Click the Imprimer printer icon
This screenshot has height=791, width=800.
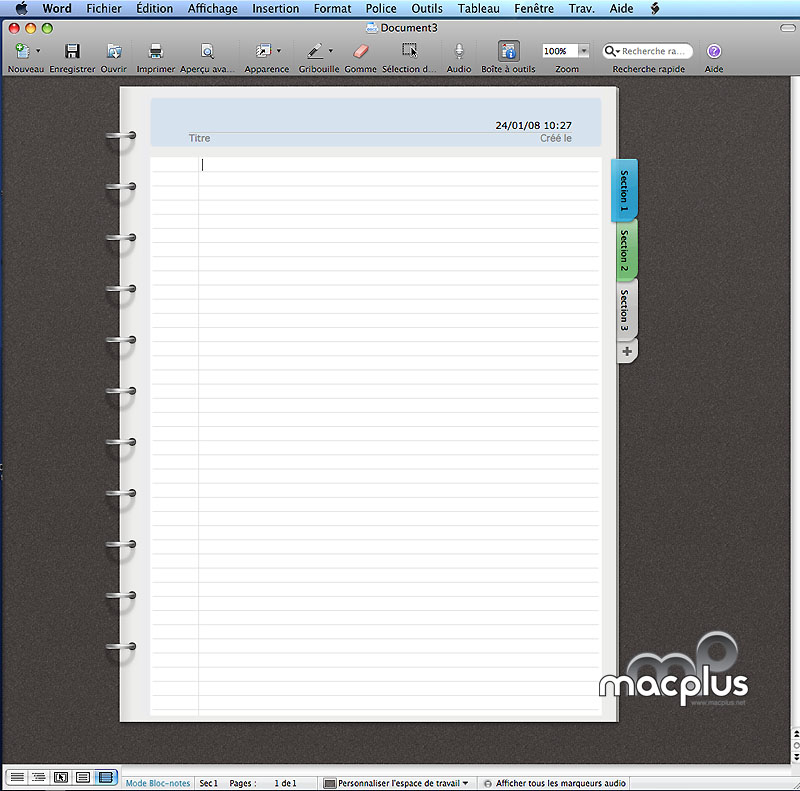pyautogui.click(x=156, y=51)
